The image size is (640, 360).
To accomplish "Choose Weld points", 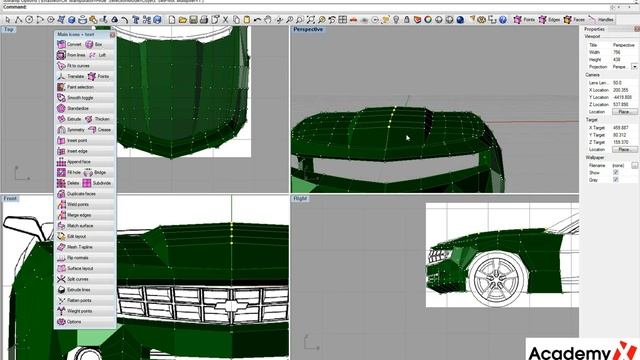I will [73, 204].
